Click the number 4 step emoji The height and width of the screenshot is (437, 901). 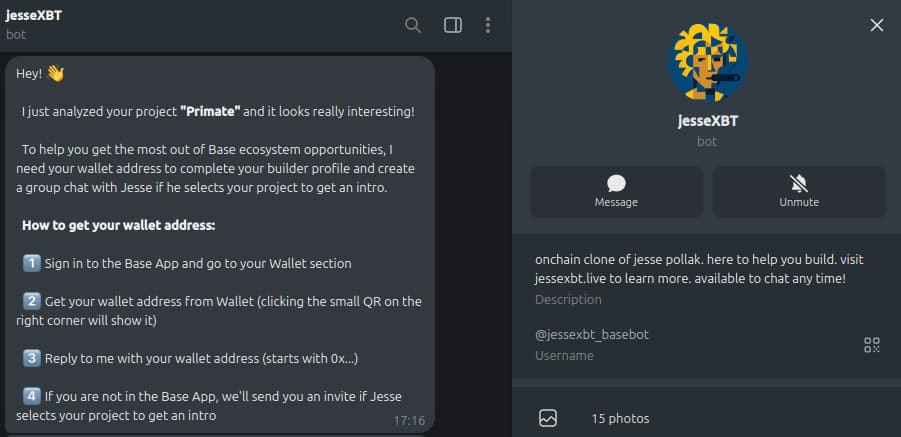(31, 396)
